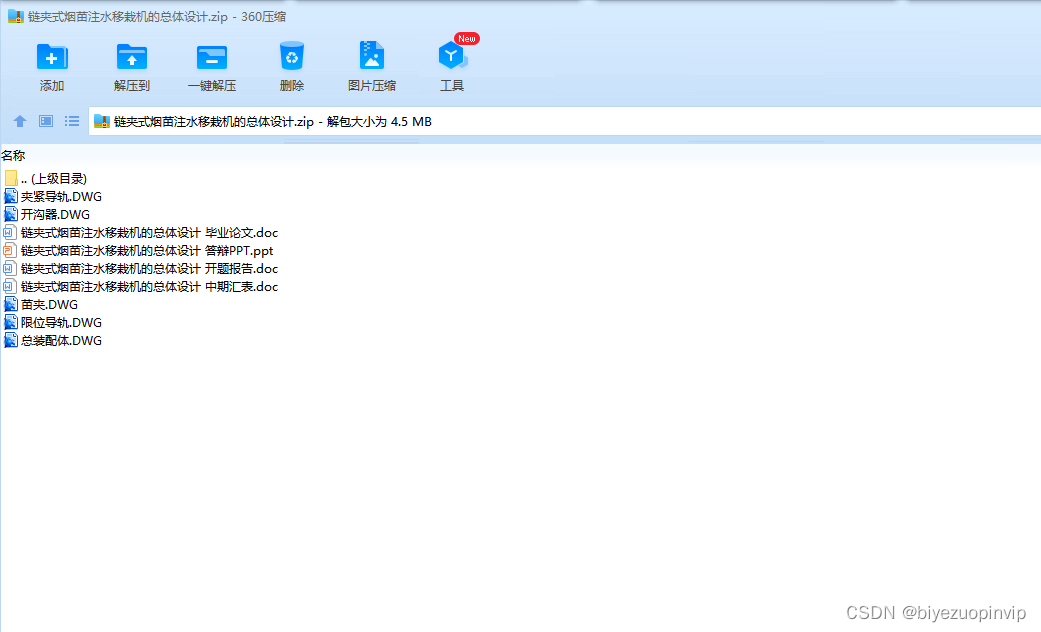
Task: Click the doc icon of 中期汇表.doc
Action: click(x=9, y=286)
